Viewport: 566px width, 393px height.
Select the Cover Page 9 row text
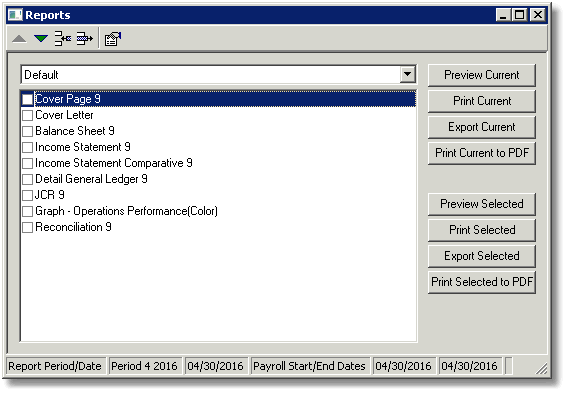point(68,99)
